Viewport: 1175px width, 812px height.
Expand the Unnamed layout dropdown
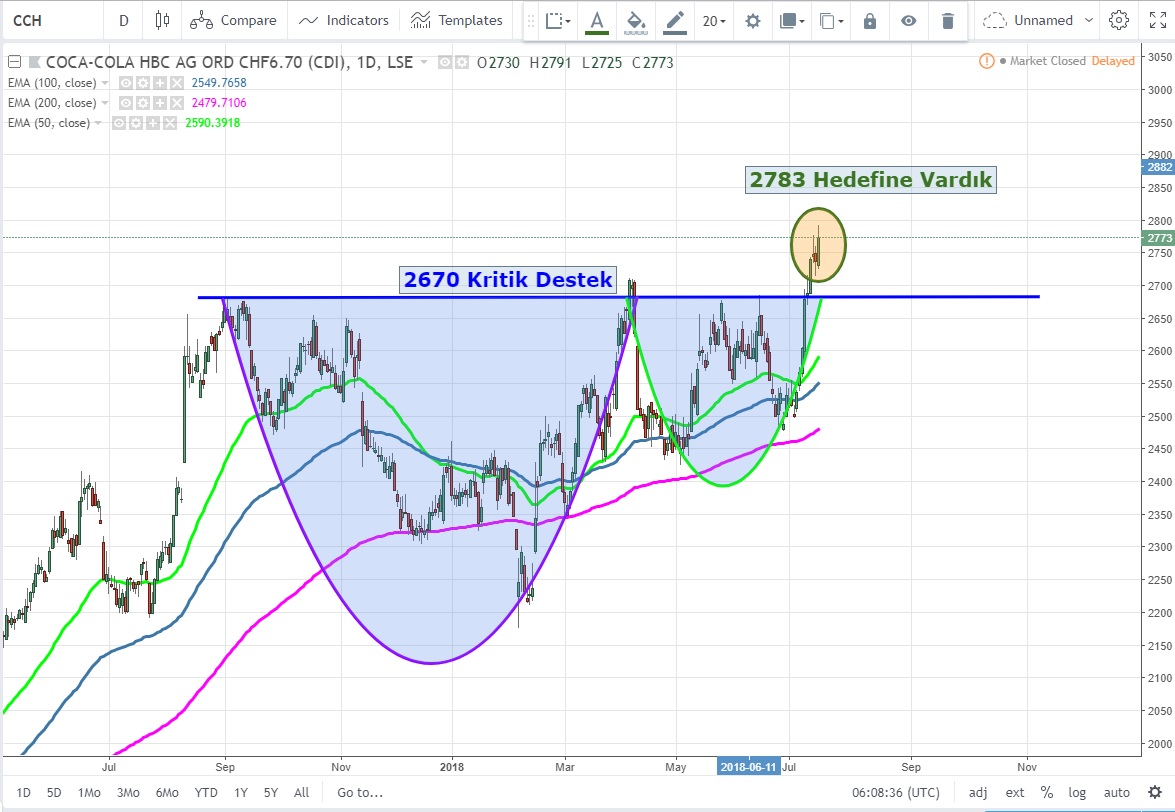coord(1089,20)
